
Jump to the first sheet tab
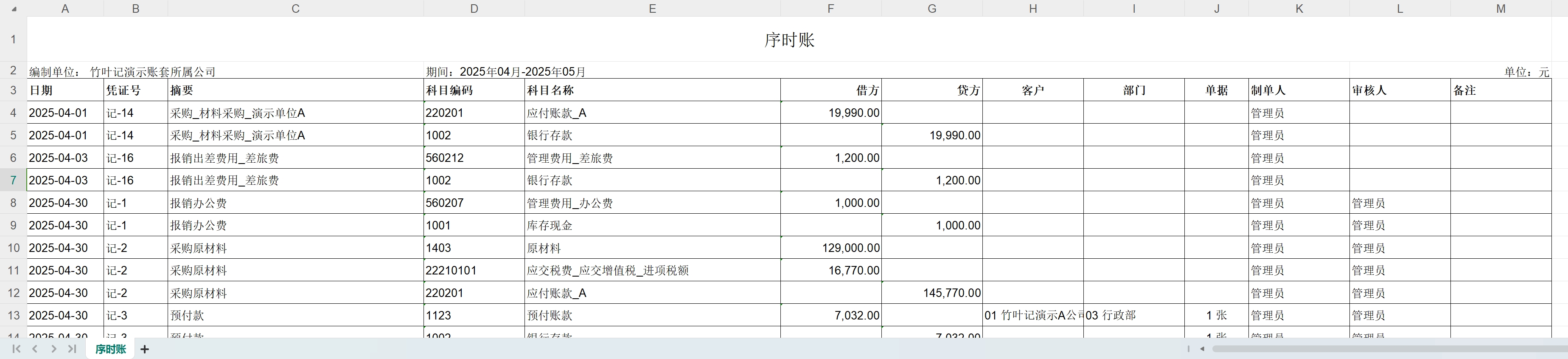coord(17,349)
